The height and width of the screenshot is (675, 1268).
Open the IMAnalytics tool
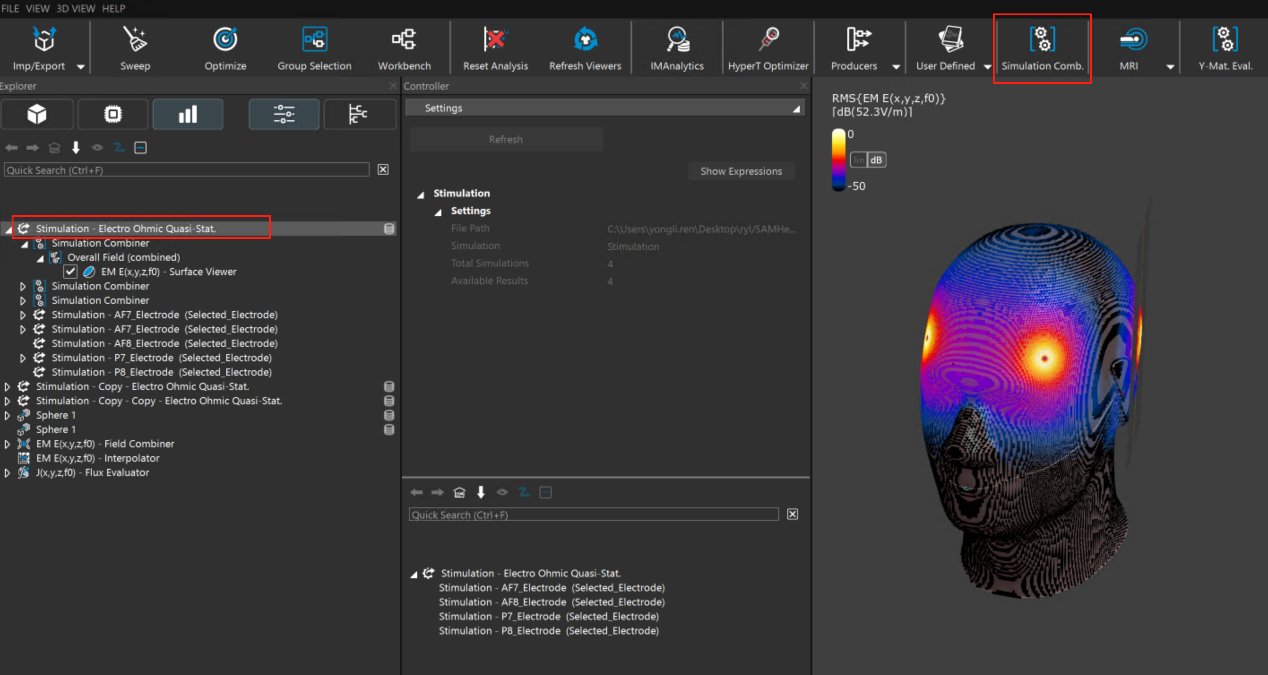[x=677, y=40]
